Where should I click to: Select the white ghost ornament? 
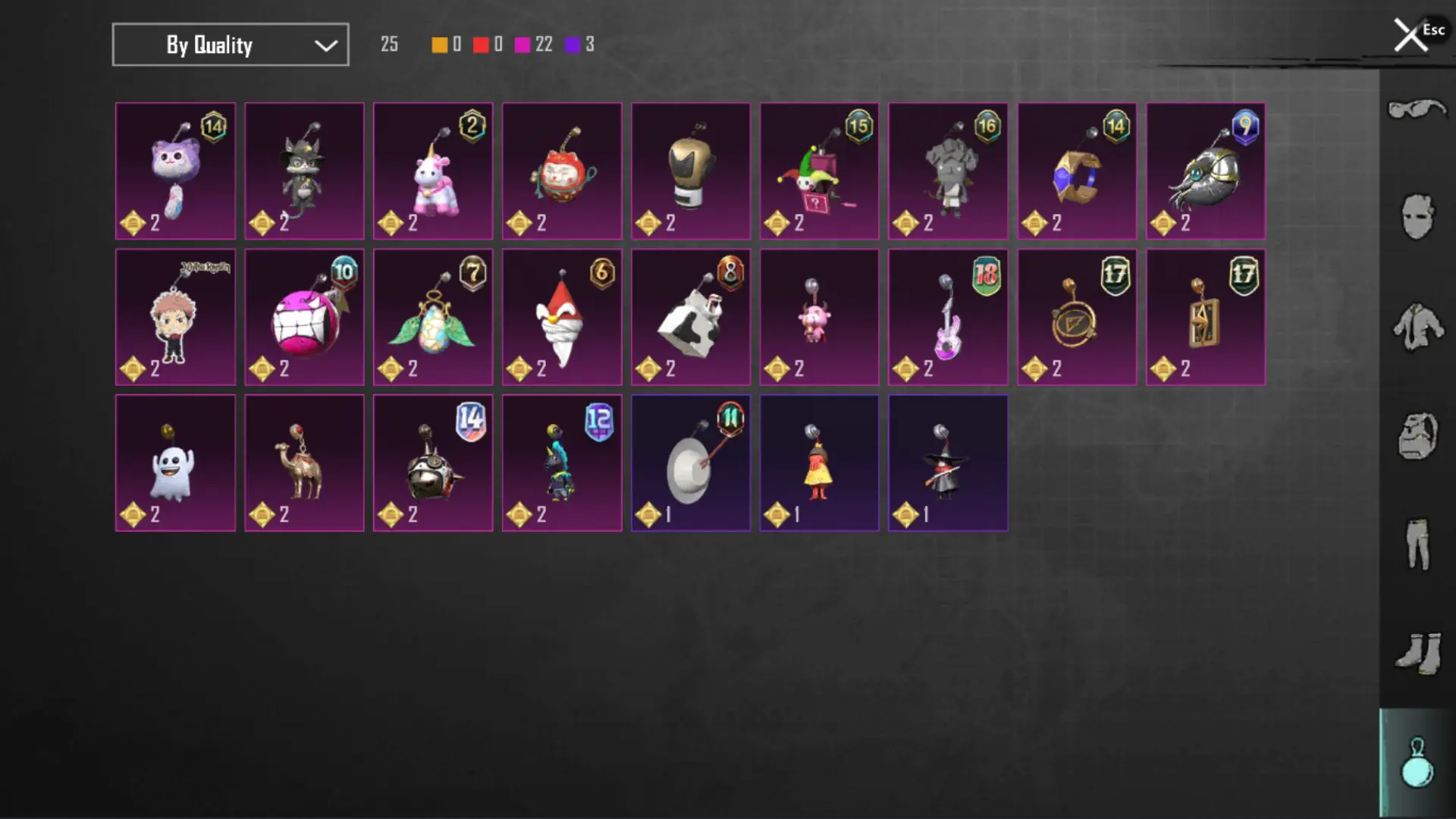coord(175,463)
